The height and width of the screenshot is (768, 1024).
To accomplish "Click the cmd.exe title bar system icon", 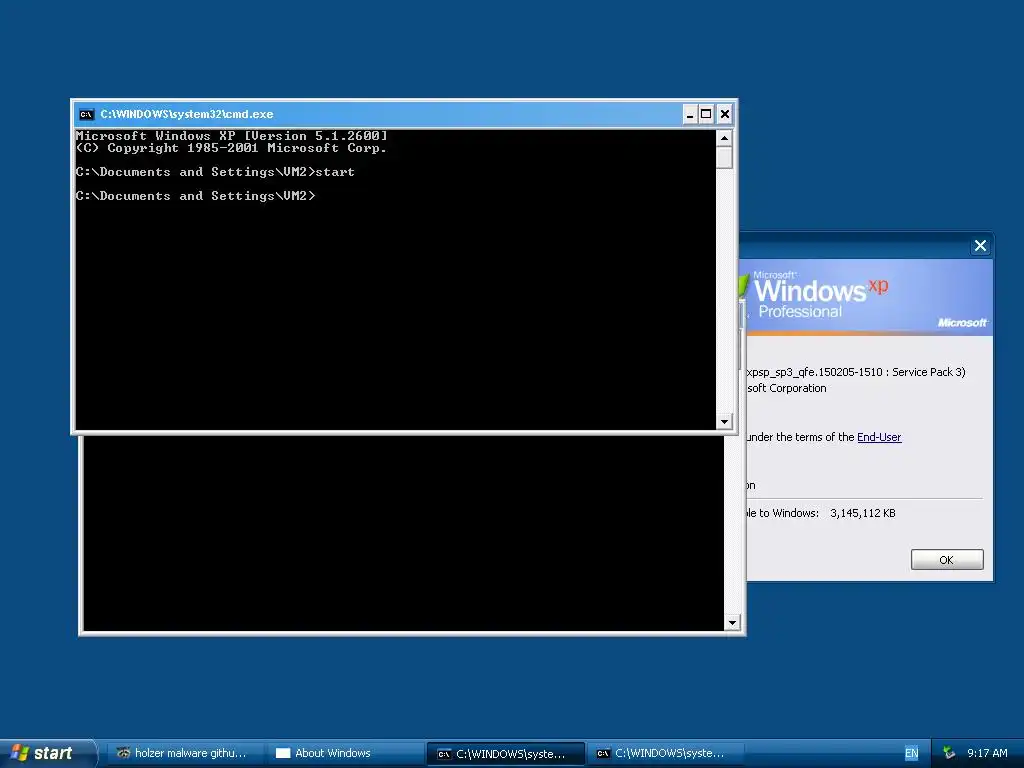I will coord(86,114).
